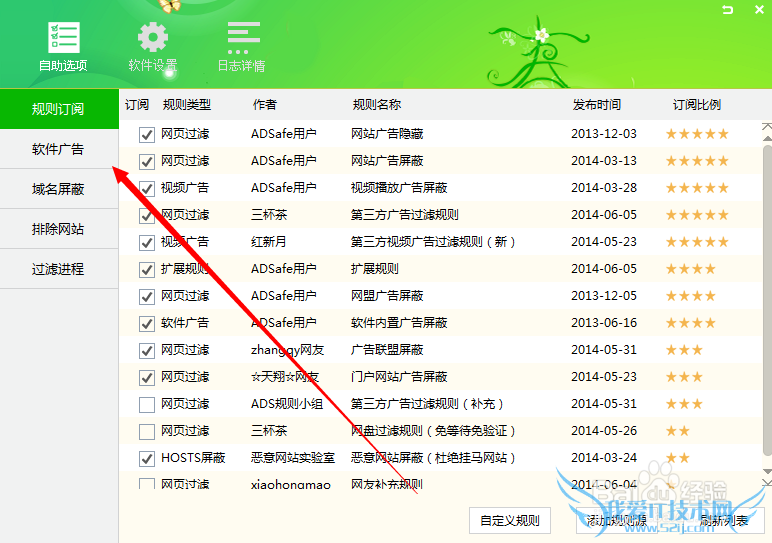Click author zhanggy网友
Viewport: 772px width, 543px height.
click(x=288, y=350)
